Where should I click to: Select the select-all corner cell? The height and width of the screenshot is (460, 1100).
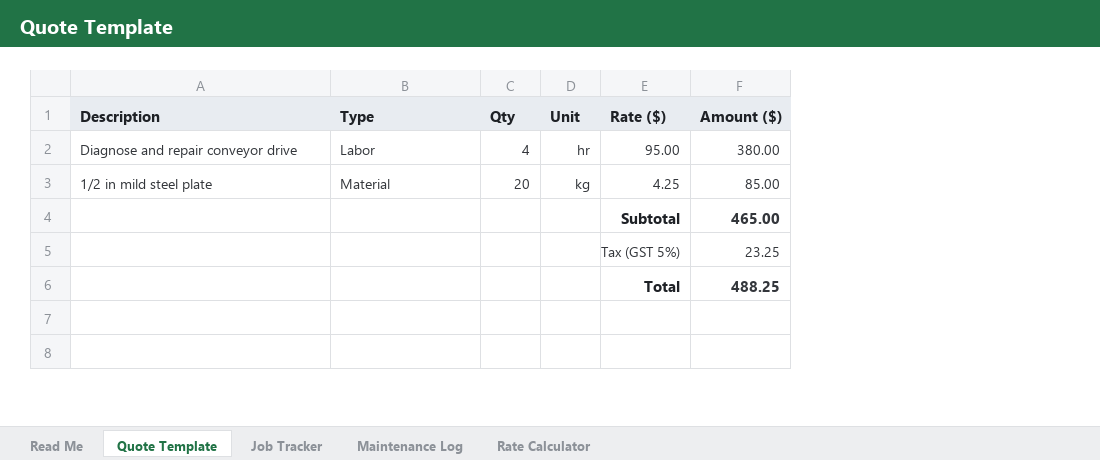coord(51,83)
